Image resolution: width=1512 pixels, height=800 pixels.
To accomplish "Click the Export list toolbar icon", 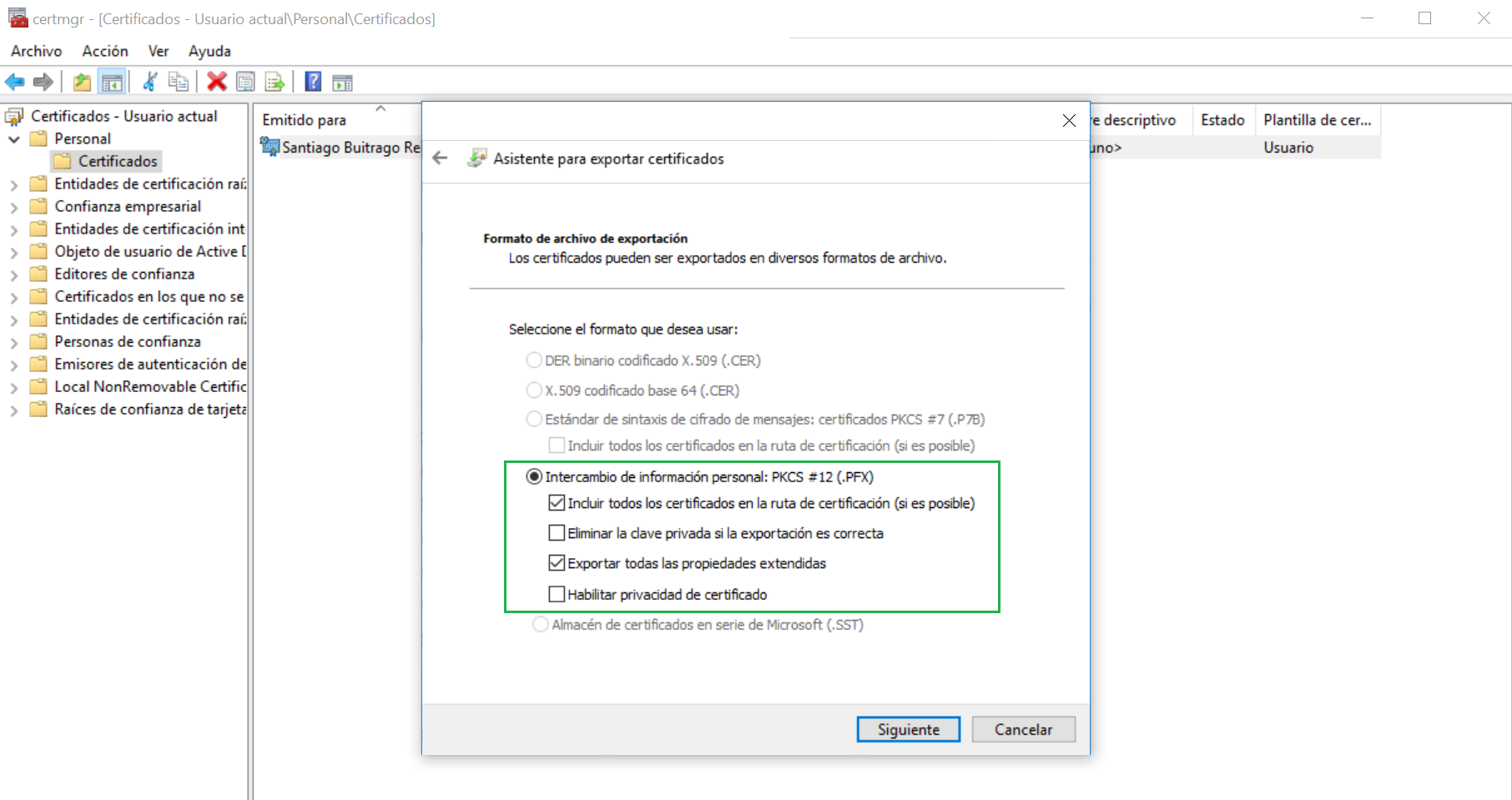I will [x=275, y=82].
